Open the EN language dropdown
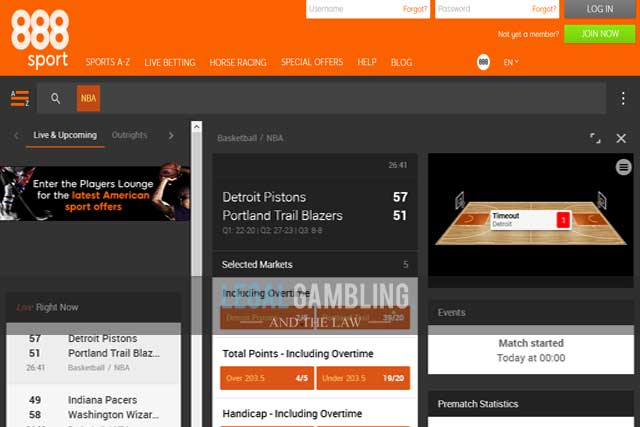640x427 pixels. pyautogui.click(x=511, y=62)
